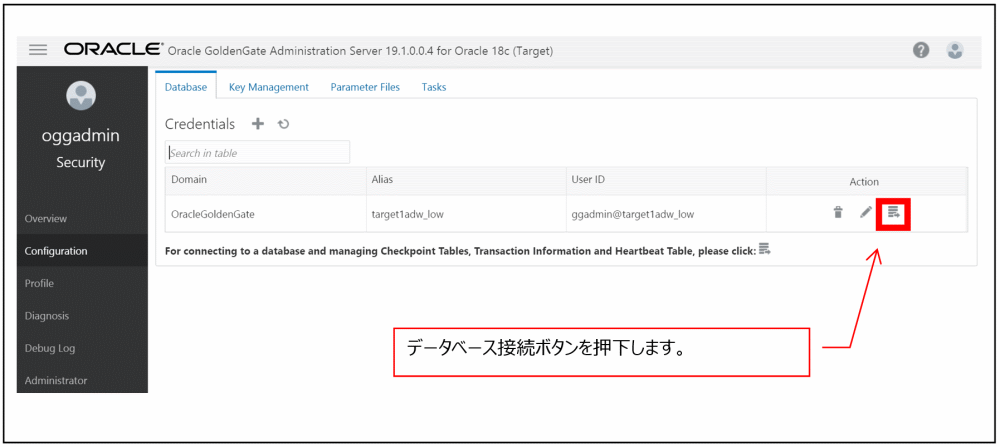Open the help question mark icon
Image resolution: width=1000 pixels, height=447 pixels.
[920, 50]
